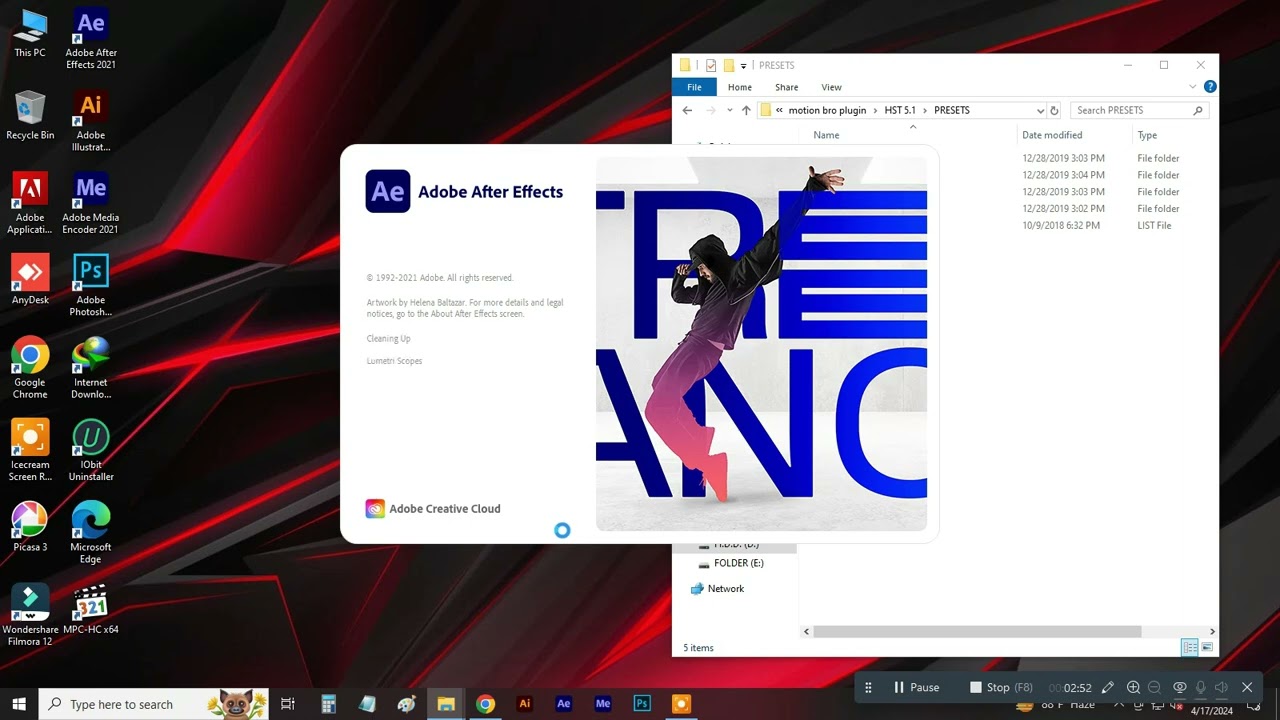Open Photoshop from the taskbar
The height and width of the screenshot is (720, 1280).
tap(642, 704)
